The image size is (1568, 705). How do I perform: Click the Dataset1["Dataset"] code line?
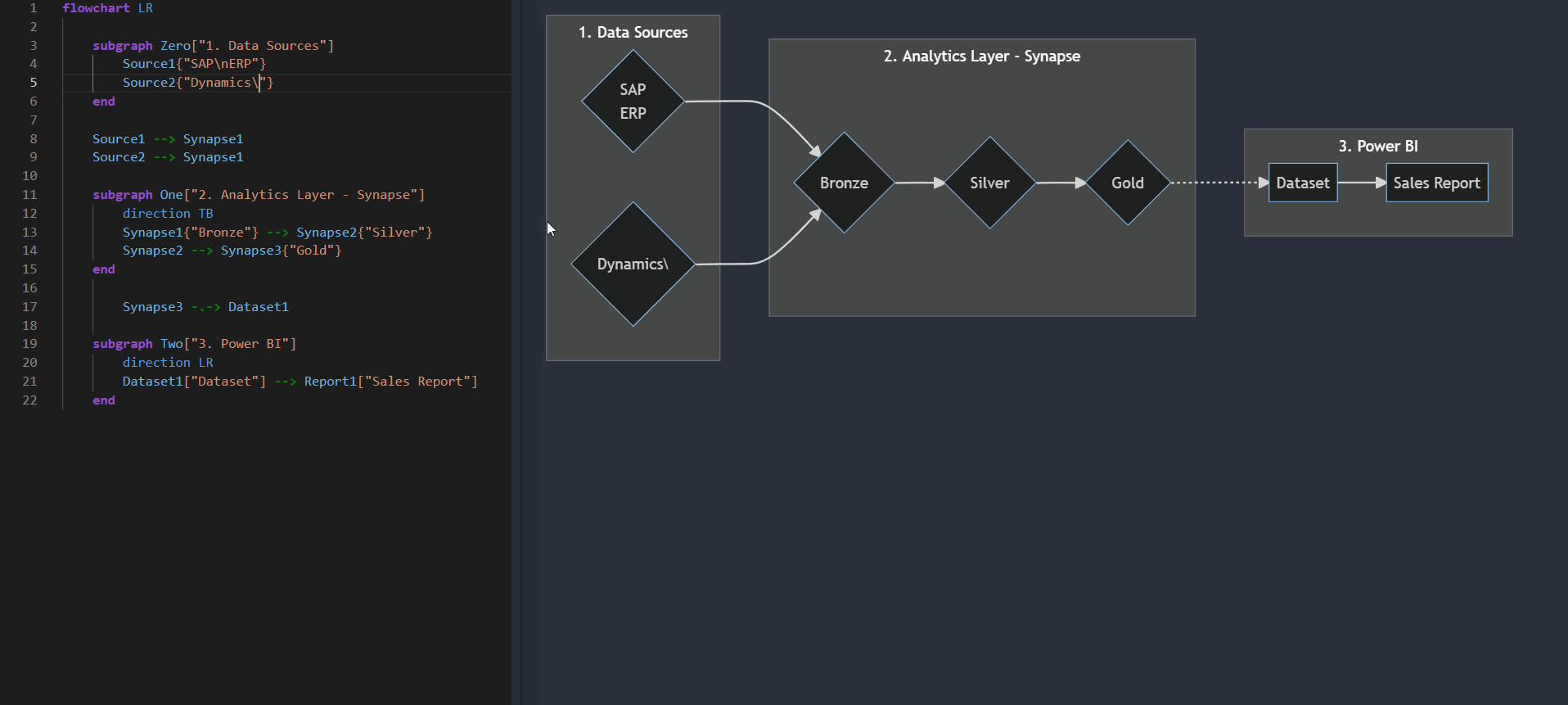tap(300, 382)
